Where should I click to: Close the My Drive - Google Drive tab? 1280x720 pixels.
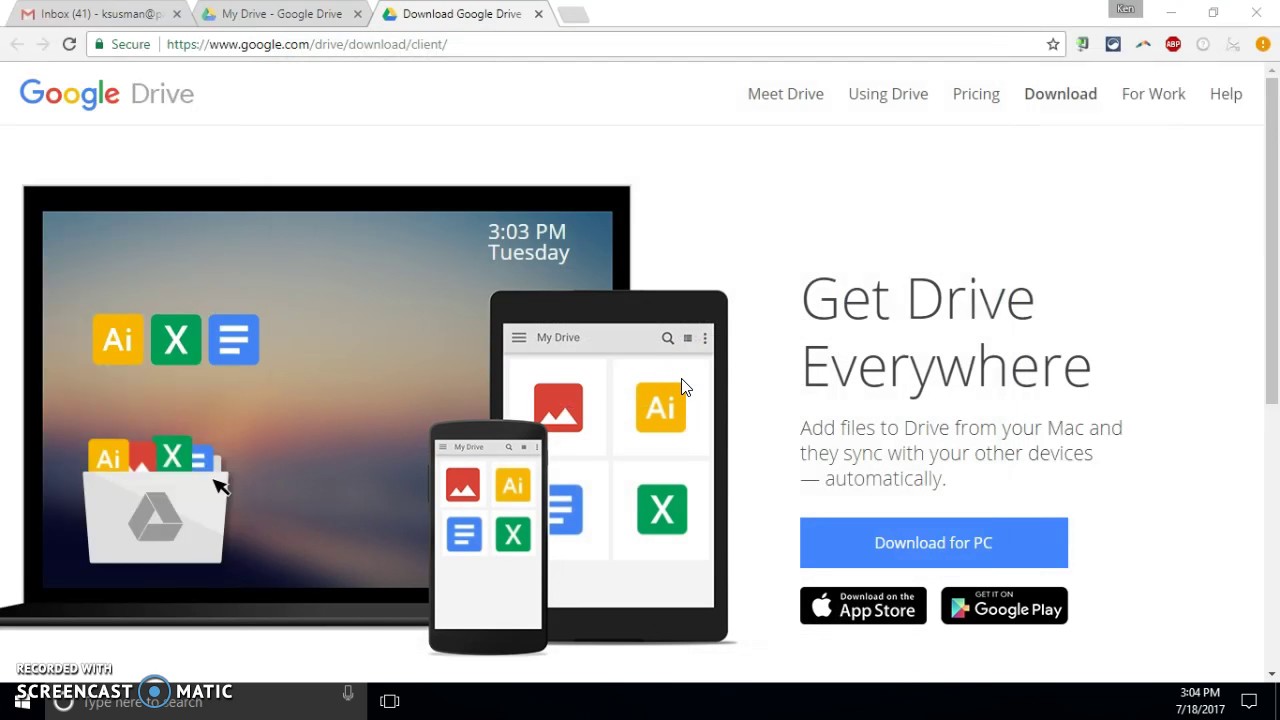pos(357,14)
